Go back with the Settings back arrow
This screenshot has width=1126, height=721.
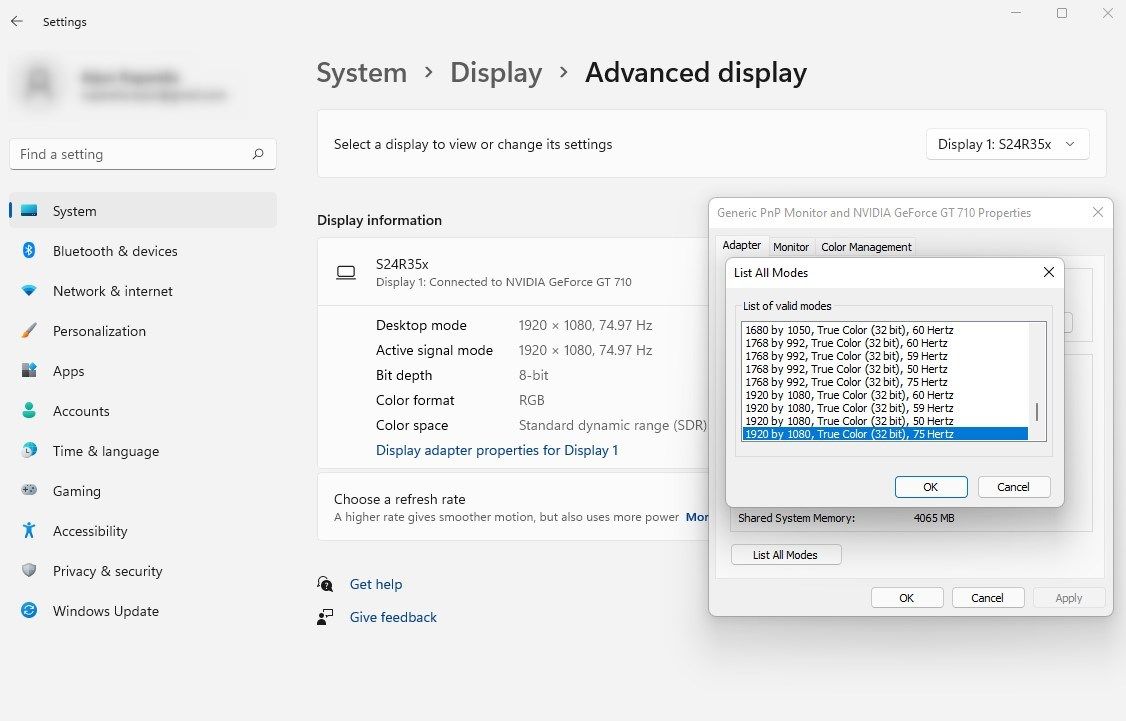tap(17, 22)
